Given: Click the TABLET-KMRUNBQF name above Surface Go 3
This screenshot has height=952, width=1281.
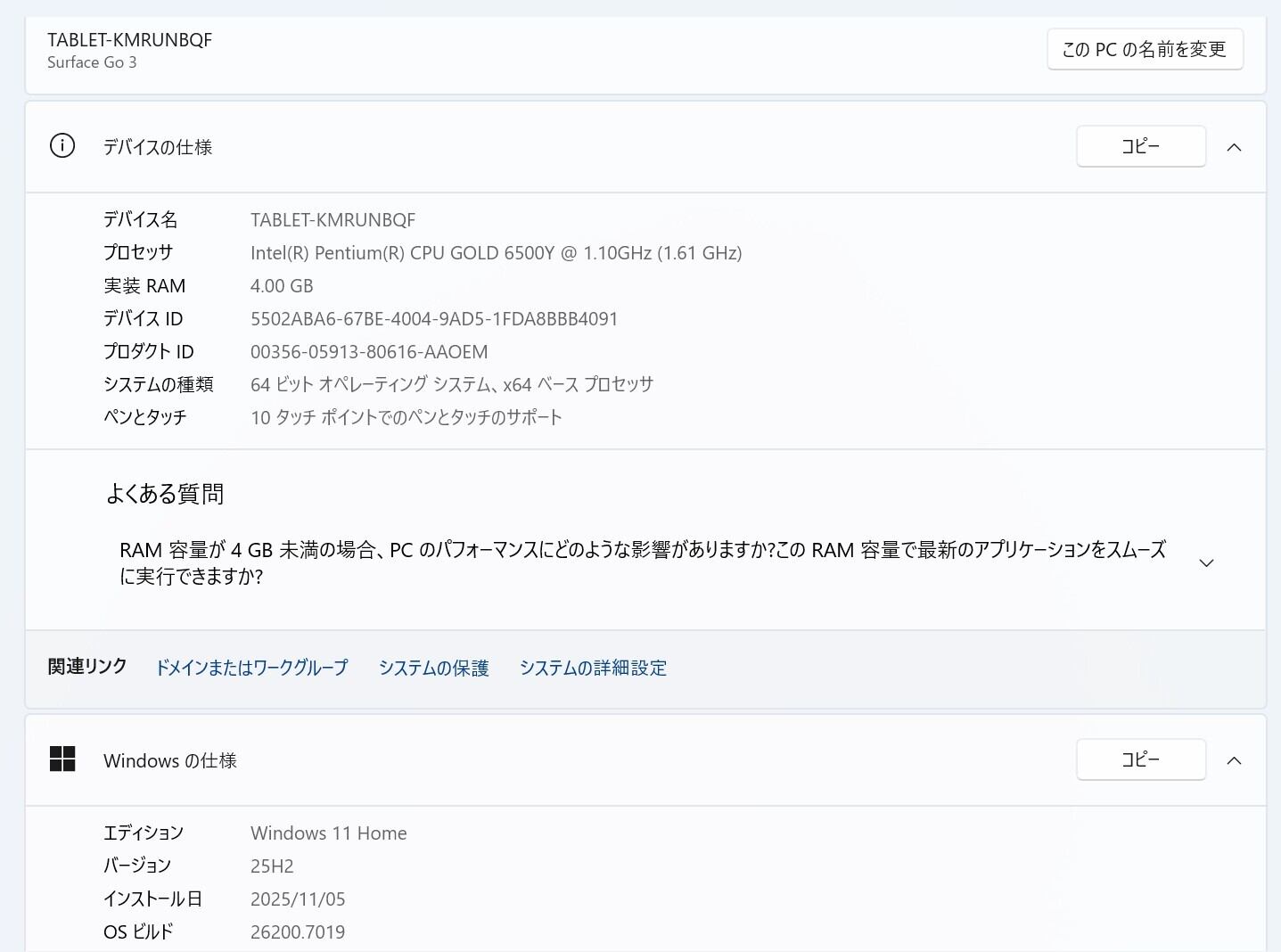Looking at the screenshot, I should coord(129,40).
